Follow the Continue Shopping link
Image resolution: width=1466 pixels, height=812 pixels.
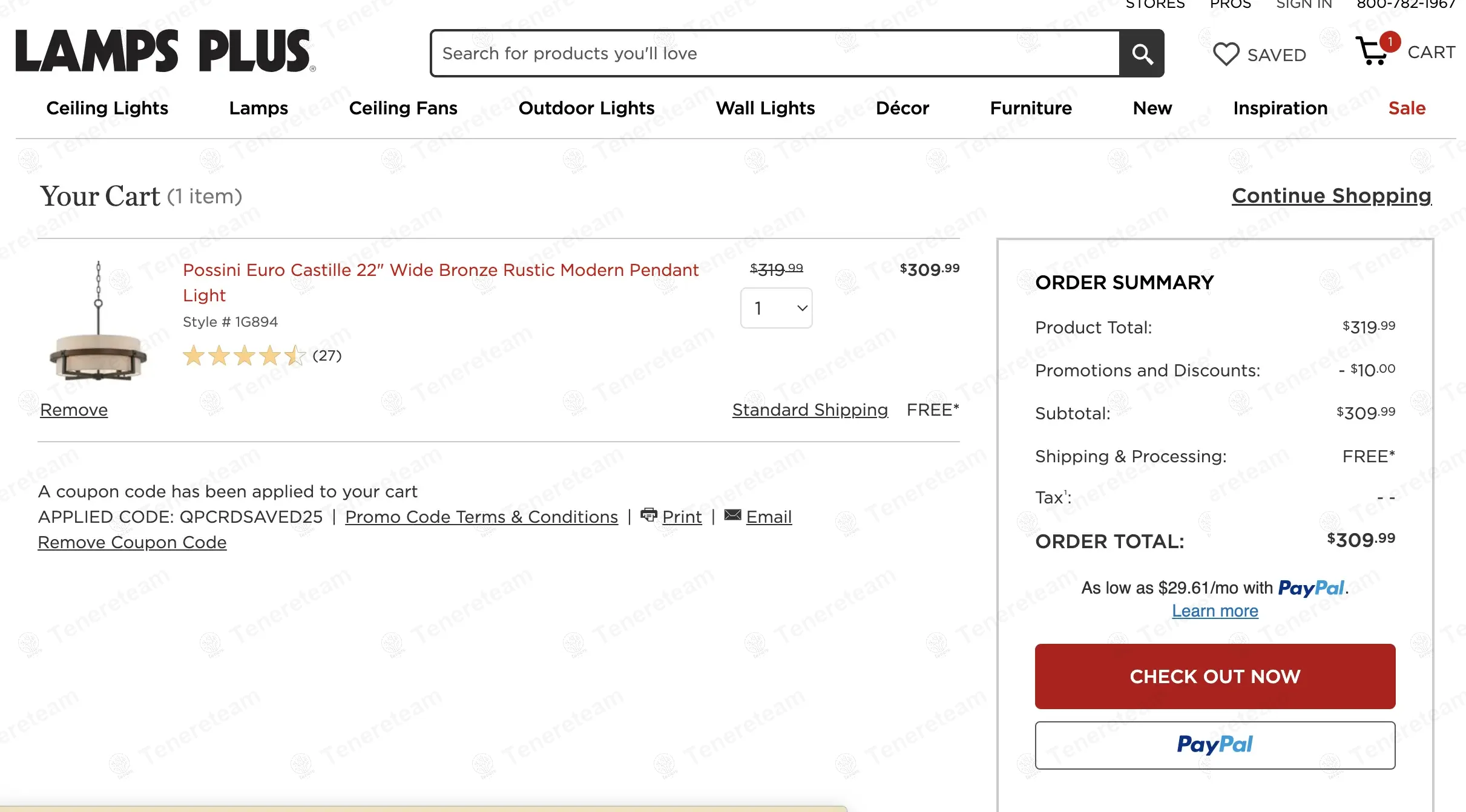coord(1331,196)
